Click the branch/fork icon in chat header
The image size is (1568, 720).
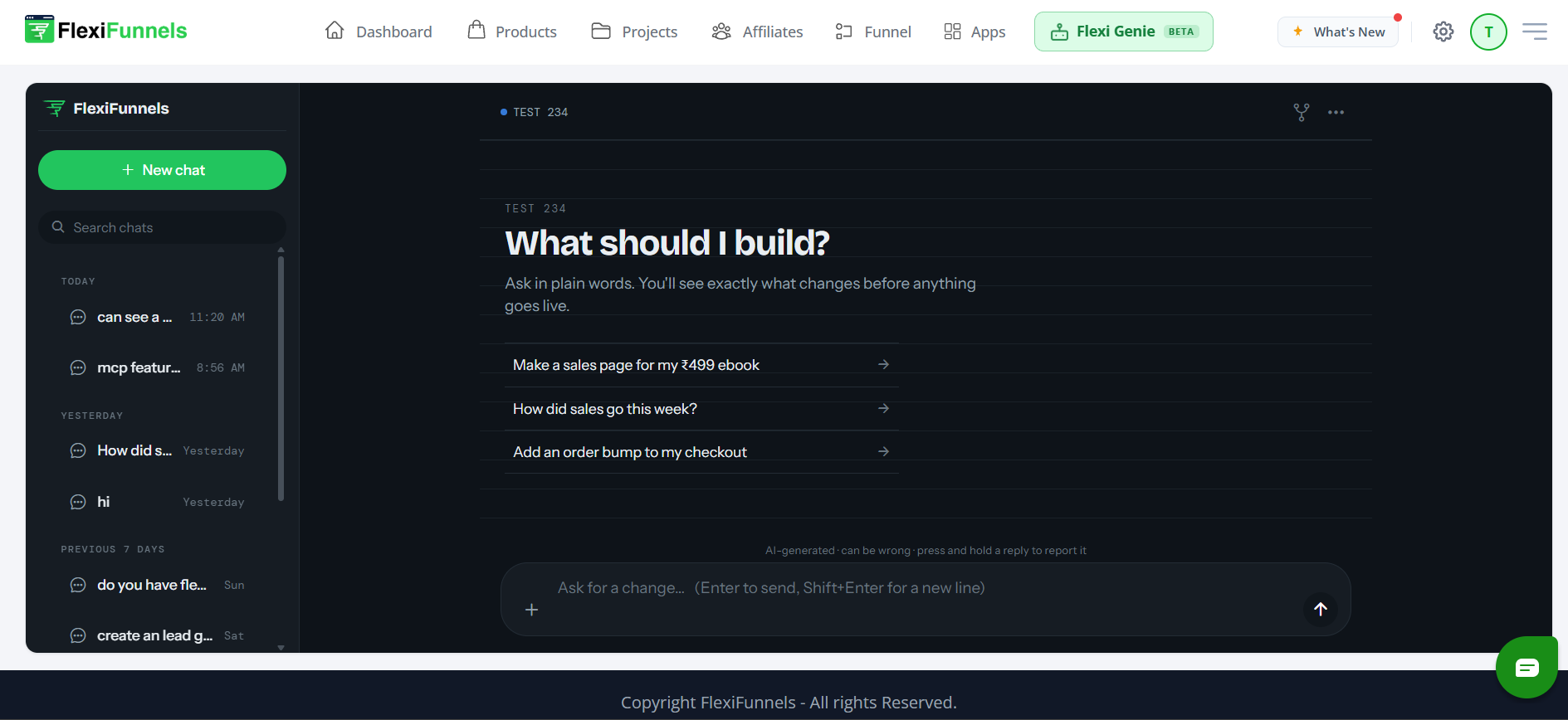[1302, 112]
